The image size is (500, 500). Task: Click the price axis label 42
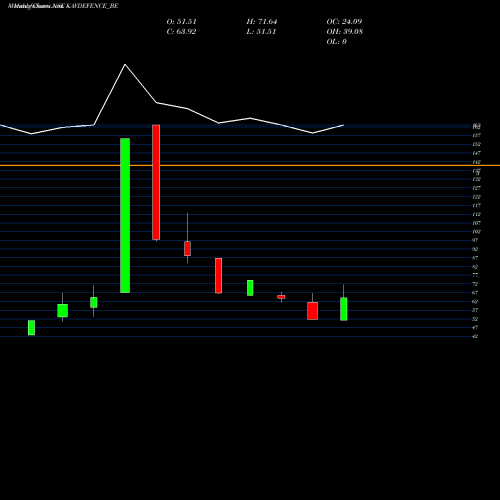tap(475, 336)
